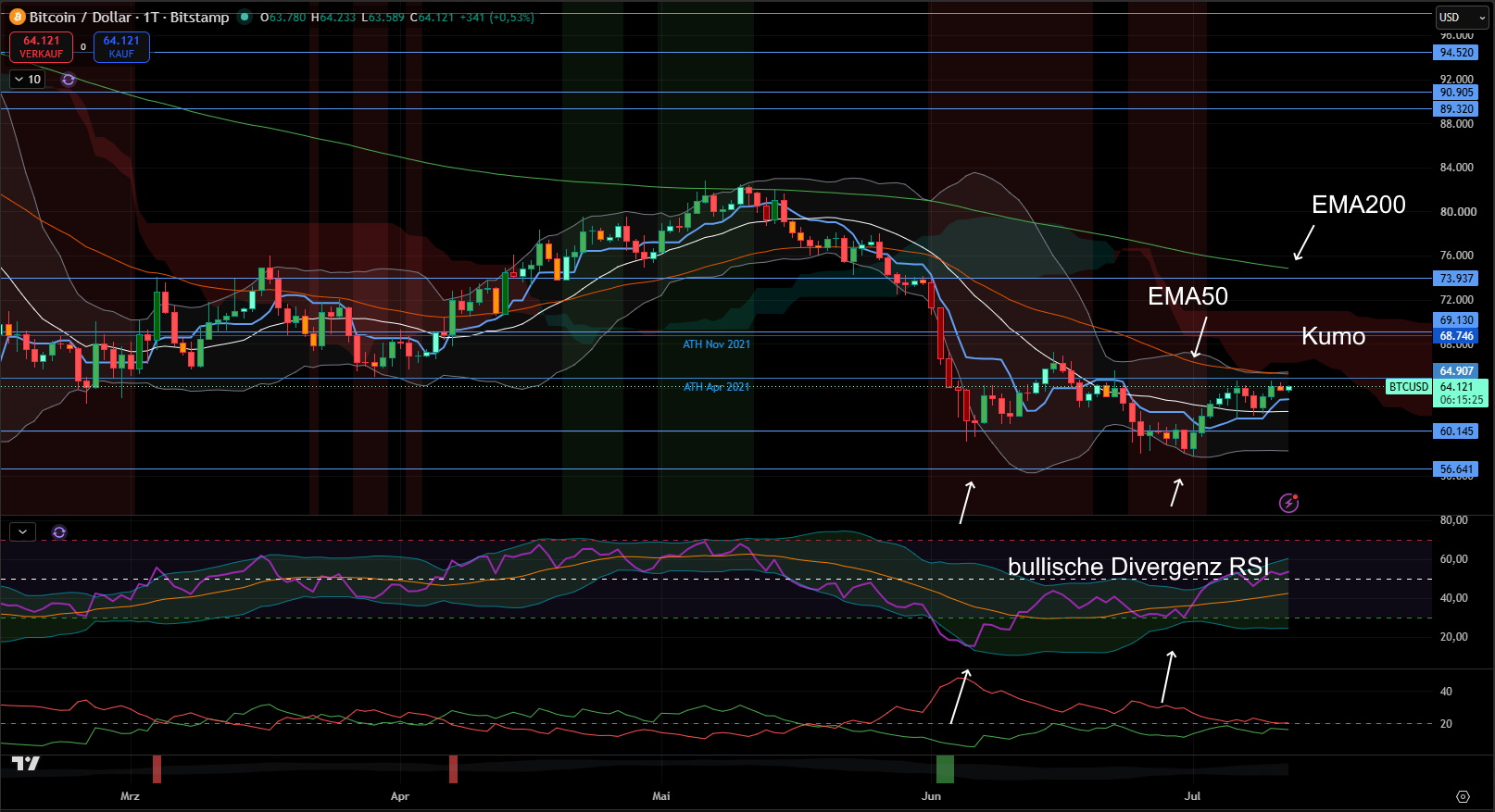
Task: Open chart settings hexagon gear icon
Action: [x=1463, y=796]
